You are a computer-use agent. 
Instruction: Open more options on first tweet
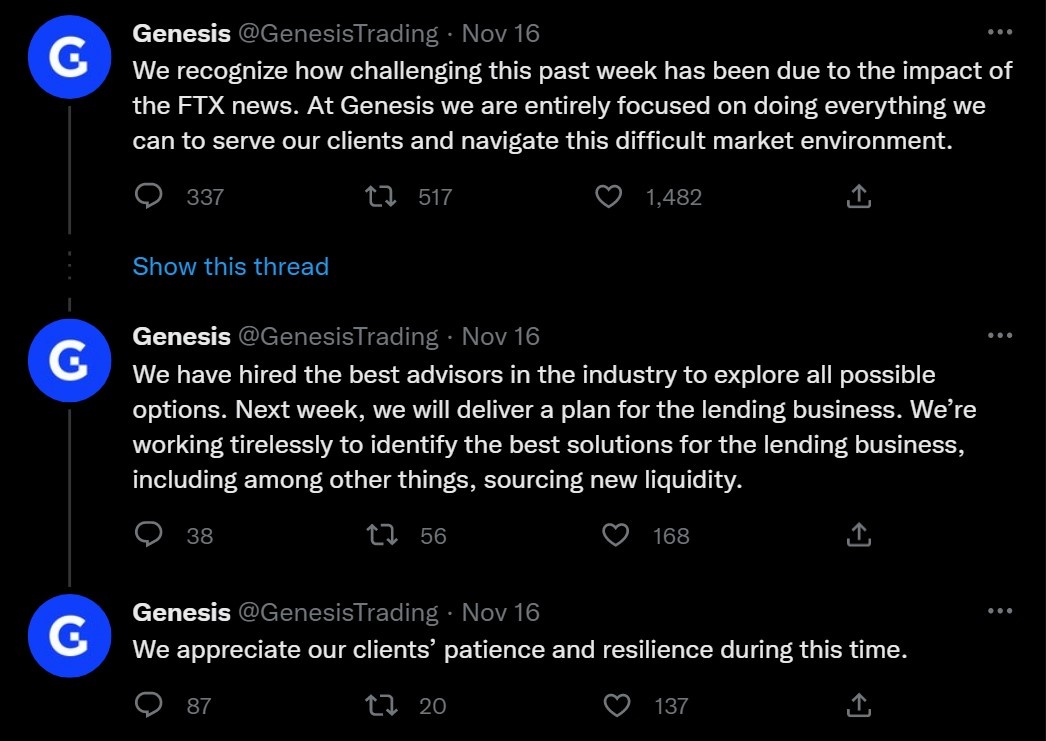999,33
